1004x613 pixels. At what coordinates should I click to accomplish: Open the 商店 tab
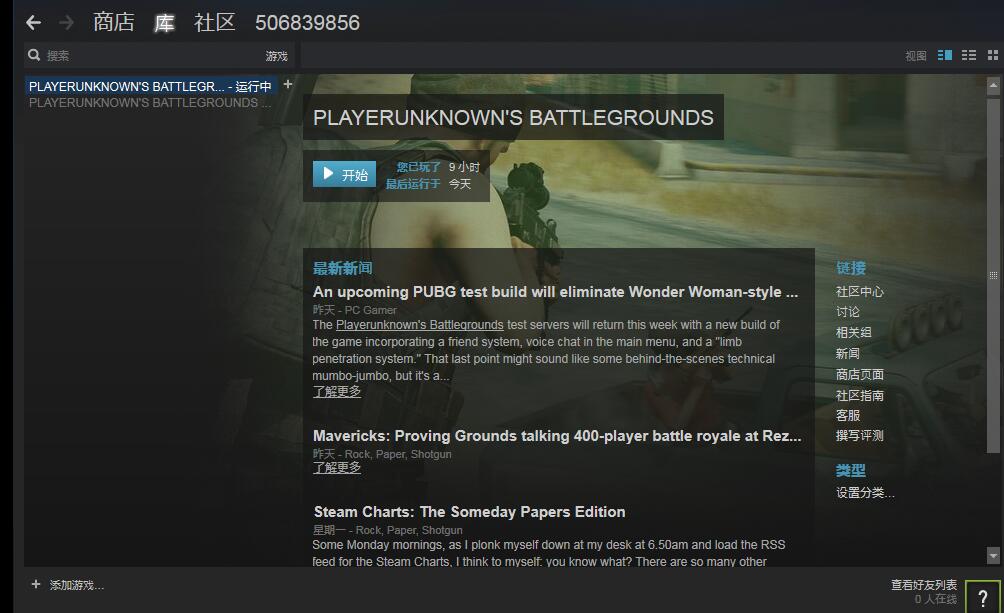(x=113, y=22)
